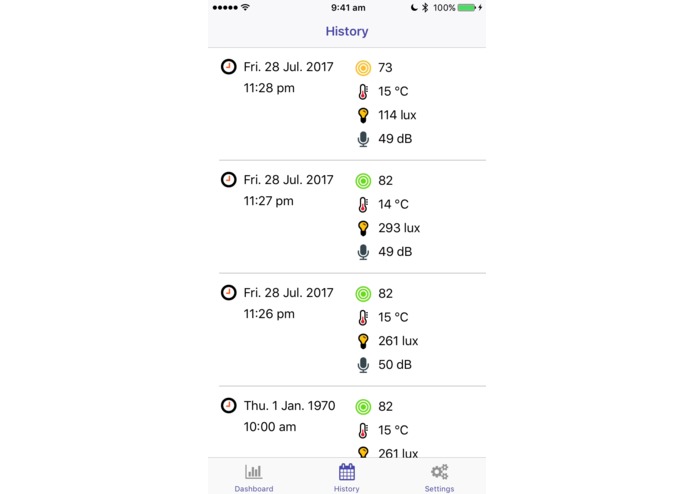This screenshot has height=494, width=695.
Task: Click the 261 lux reading at 11:26 pm
Action: 398,341
